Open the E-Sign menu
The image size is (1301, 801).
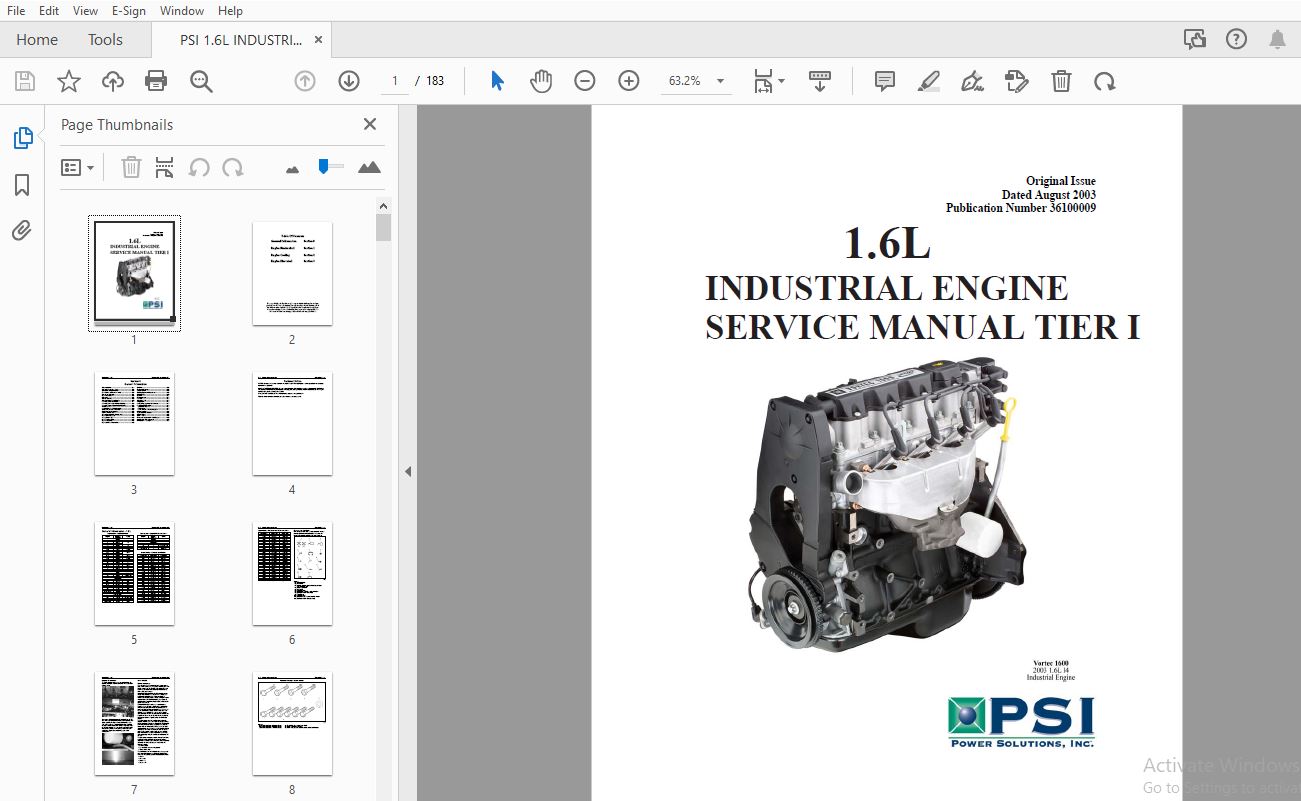129,11
